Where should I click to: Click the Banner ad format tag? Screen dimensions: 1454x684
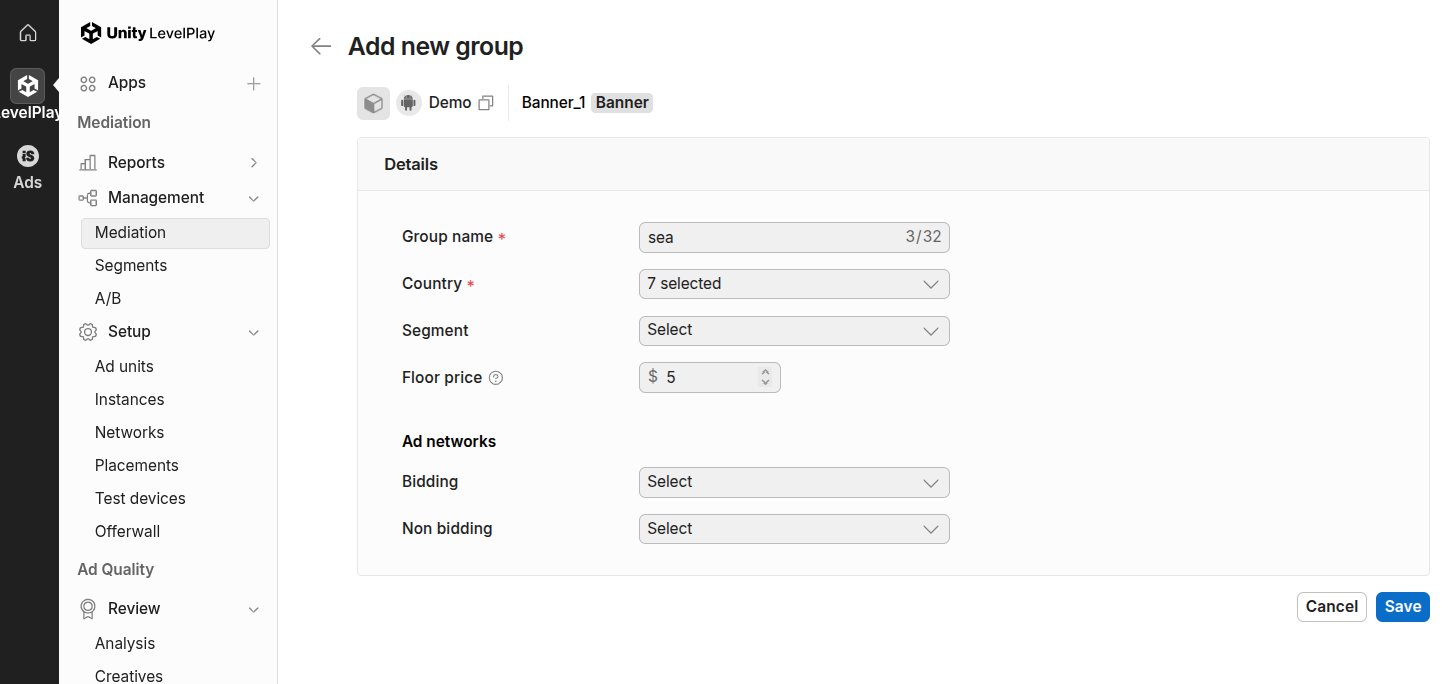[x=622, y=103]
